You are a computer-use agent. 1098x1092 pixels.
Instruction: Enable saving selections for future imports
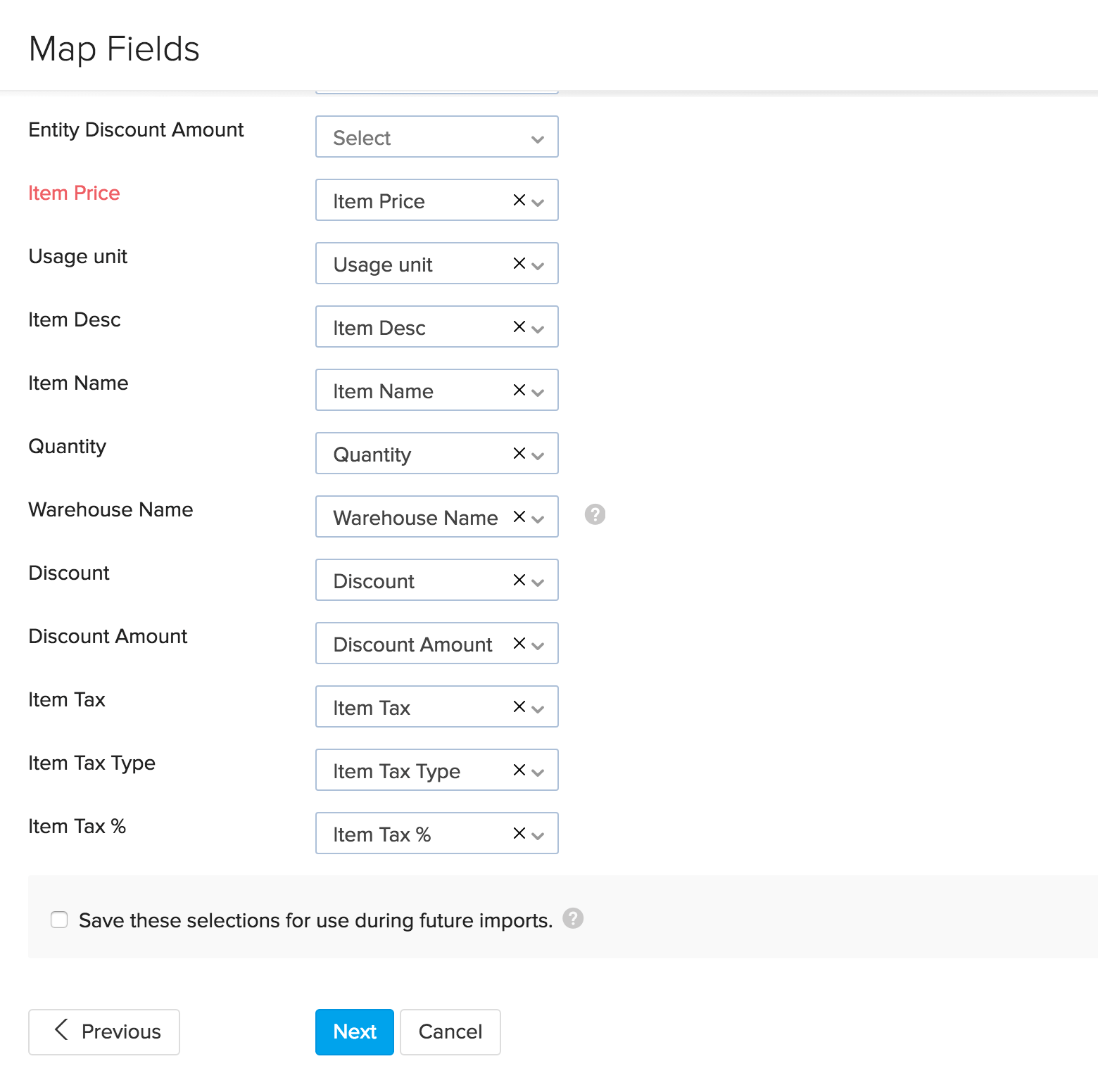59,920
